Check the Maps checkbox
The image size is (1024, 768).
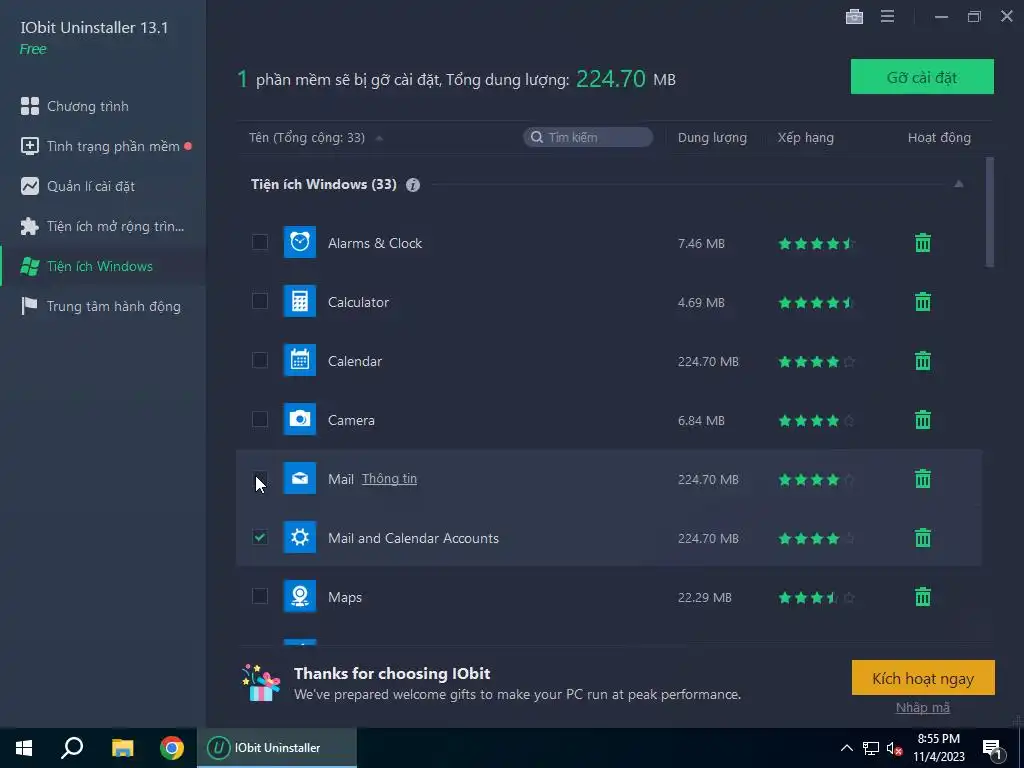(260, 596)
